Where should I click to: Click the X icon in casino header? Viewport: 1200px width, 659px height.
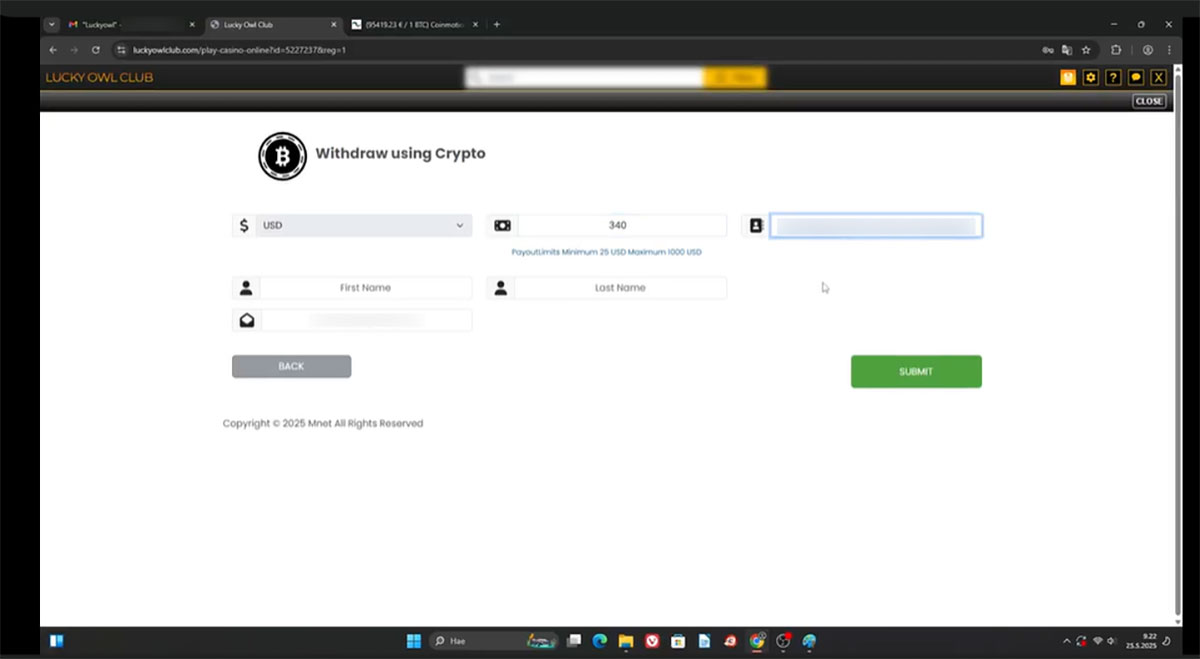tap(1158, 77)
